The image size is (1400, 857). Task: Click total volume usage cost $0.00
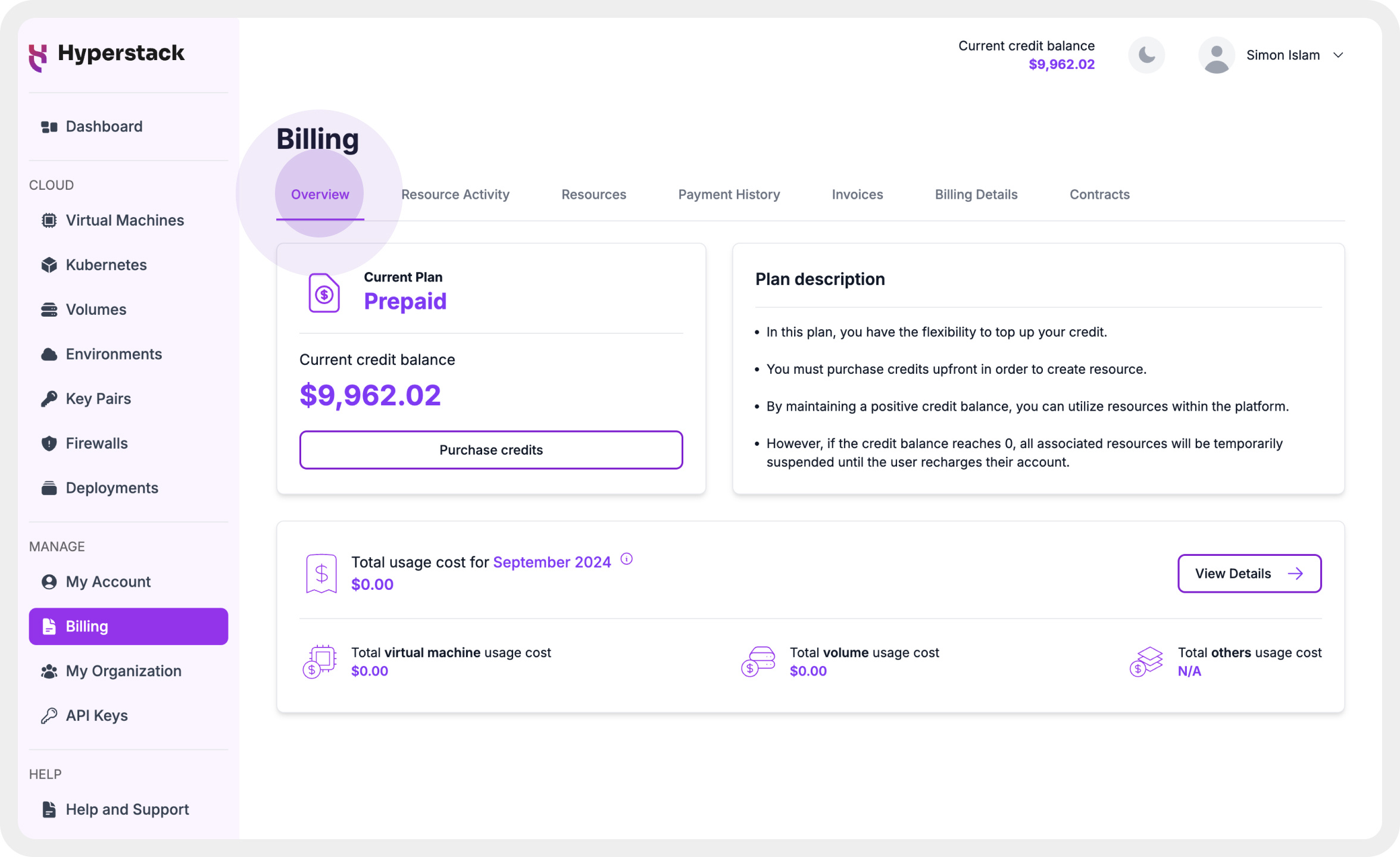tap(808, 671)
